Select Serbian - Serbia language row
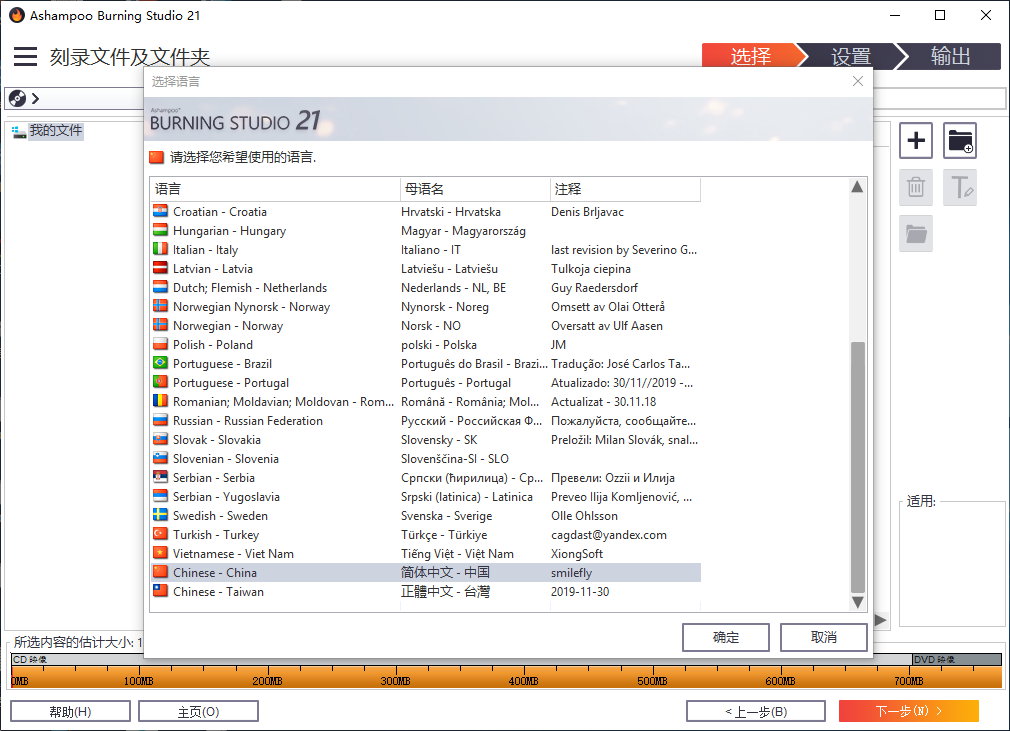 click(426, 478)
